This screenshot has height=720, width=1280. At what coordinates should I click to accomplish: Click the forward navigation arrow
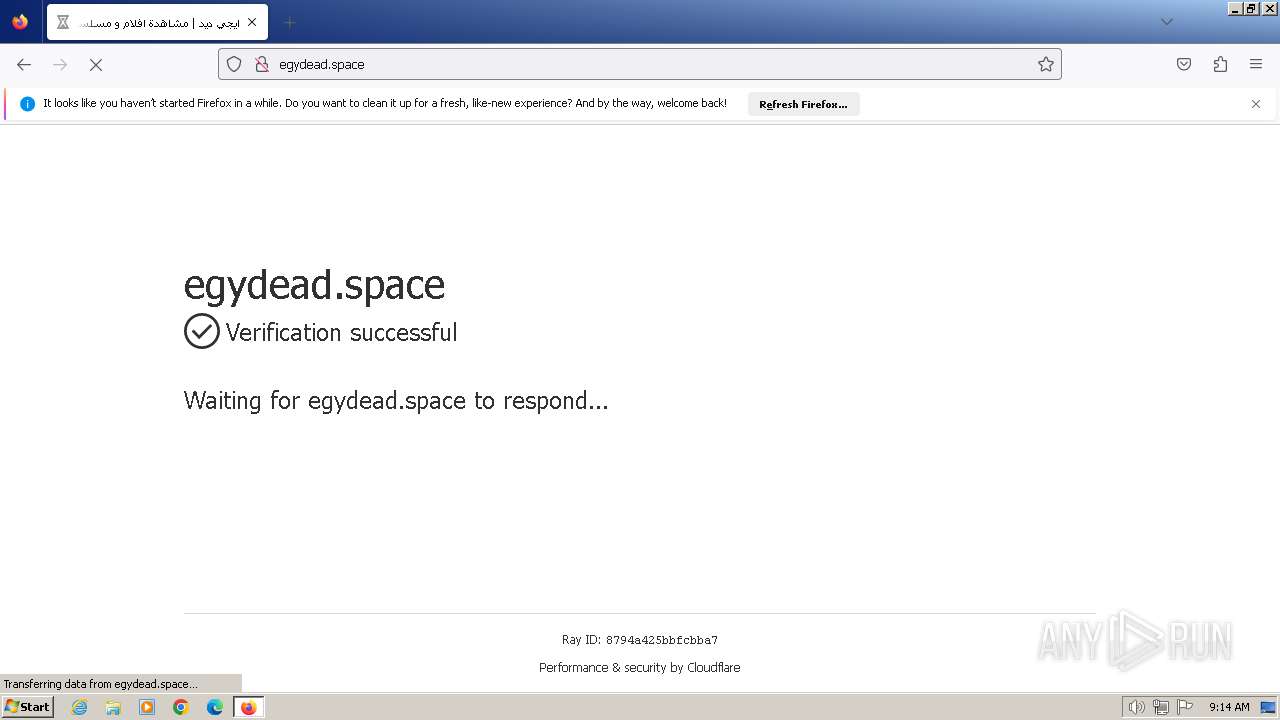(60, 64)
